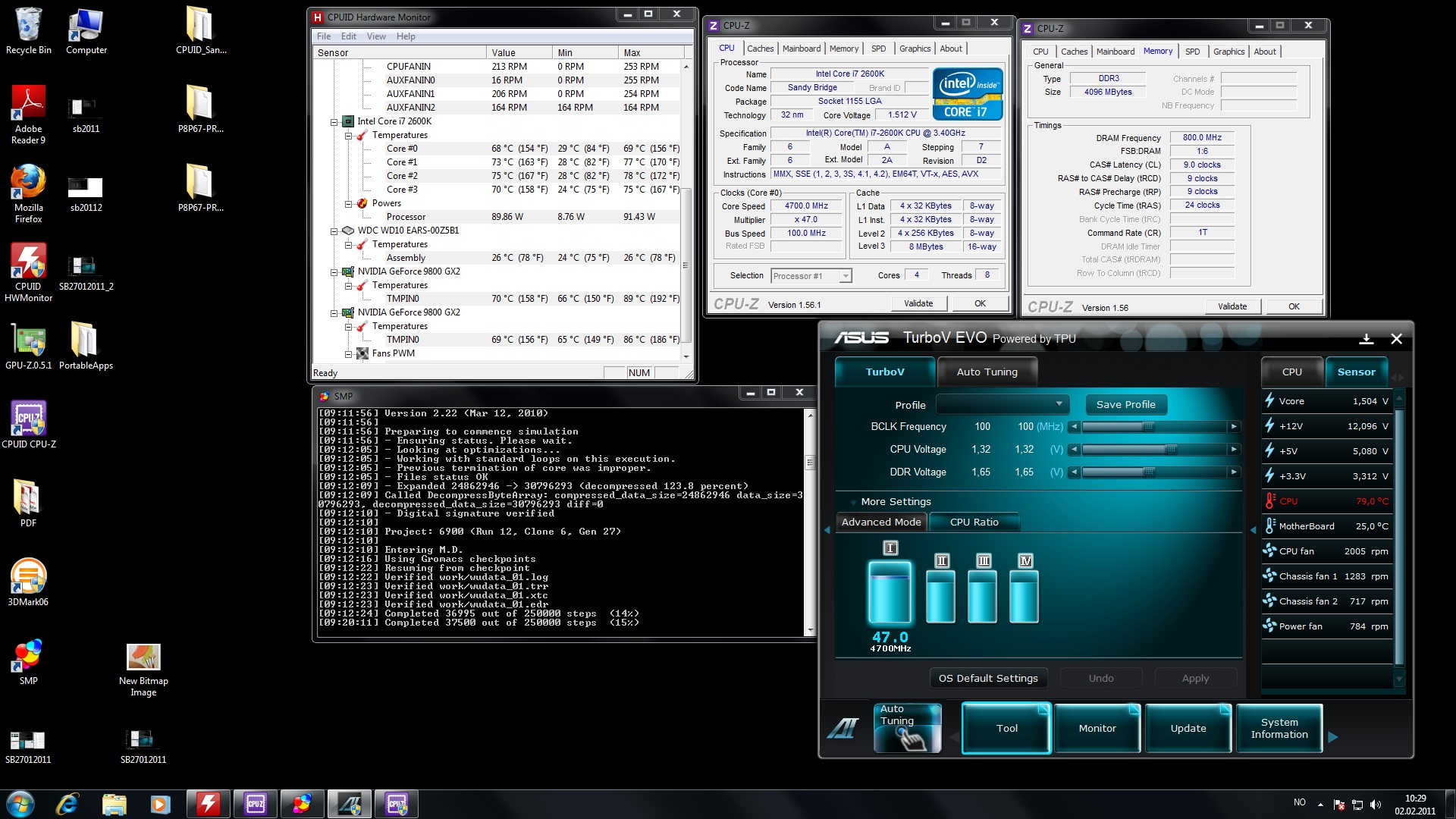Open sb2011 image file icon
Image resolution: width=1456 pixels, height=819 pixels.
pos(86,115)
